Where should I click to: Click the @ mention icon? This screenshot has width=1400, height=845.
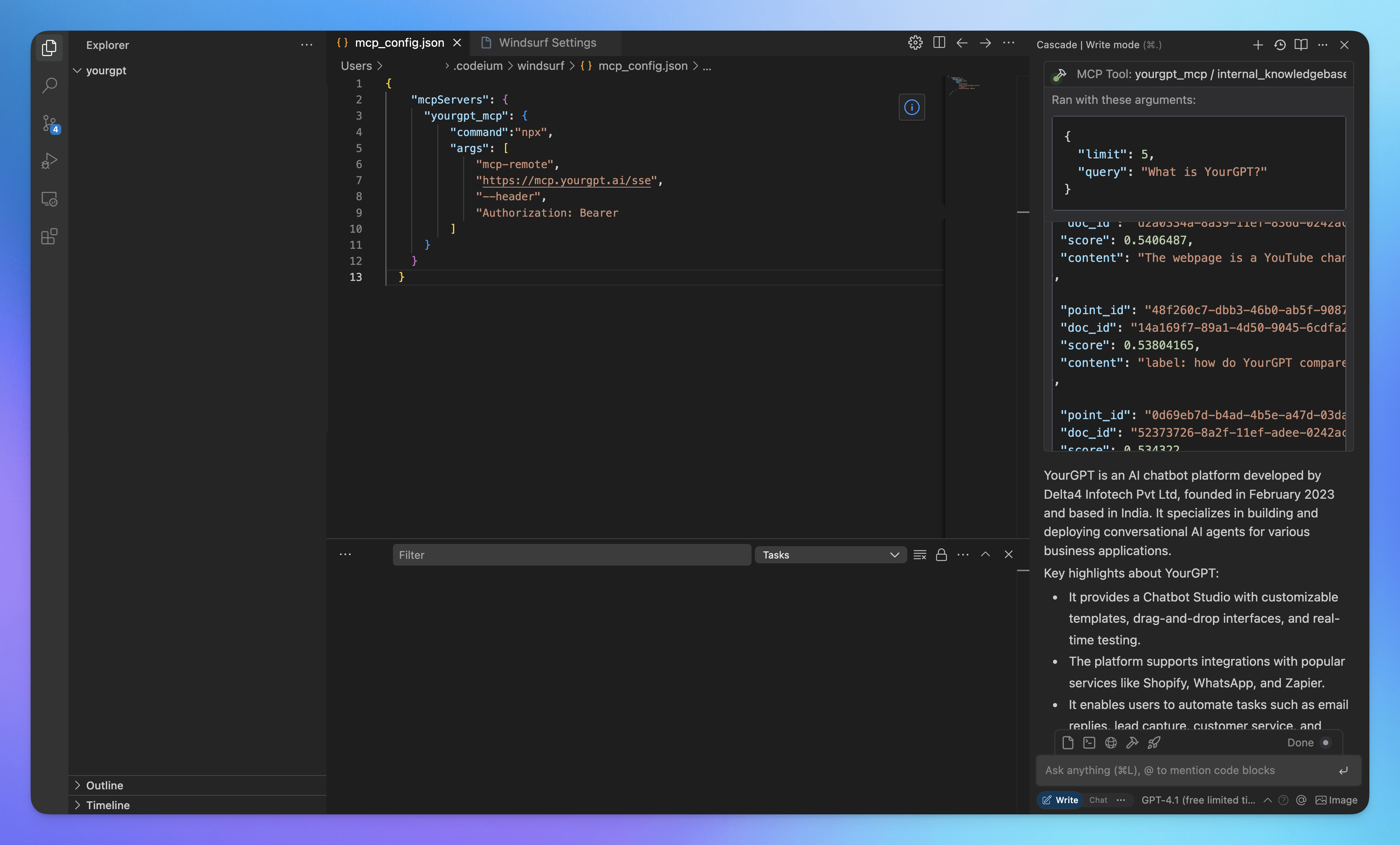click(1301, 800)
